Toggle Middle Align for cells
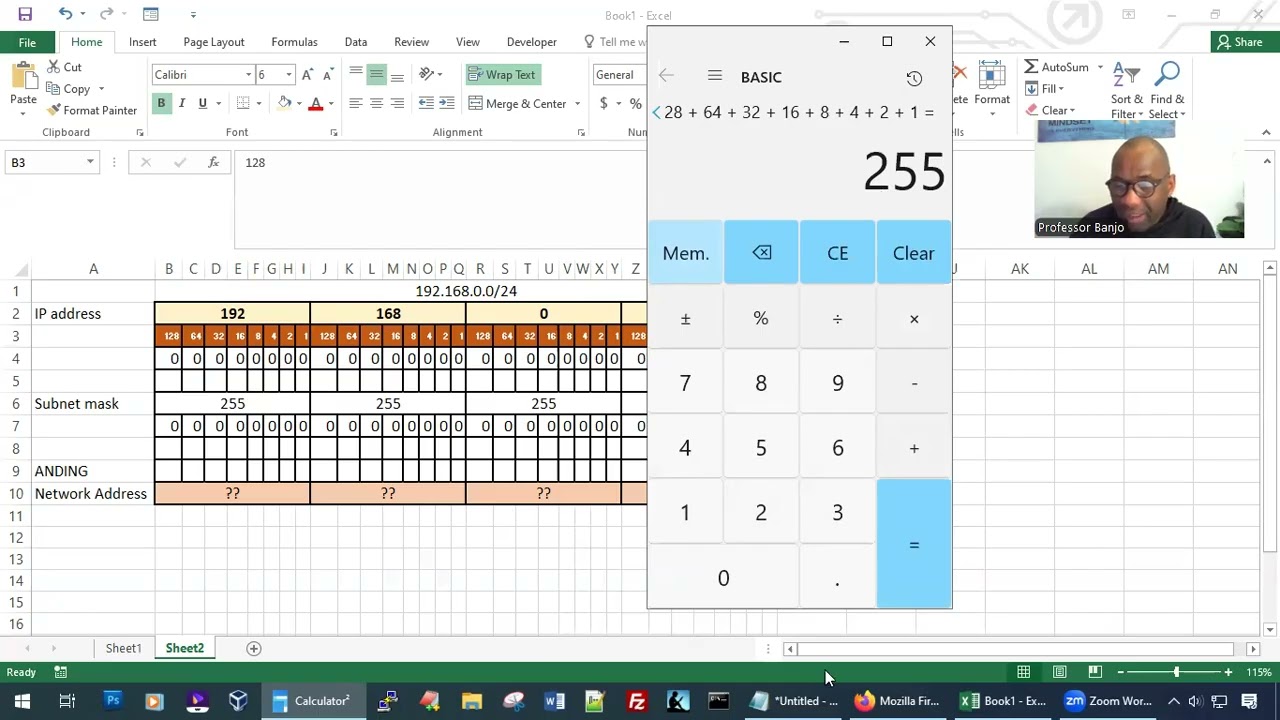The width and height of the screenshot is (1280, 720). [376, 75]
